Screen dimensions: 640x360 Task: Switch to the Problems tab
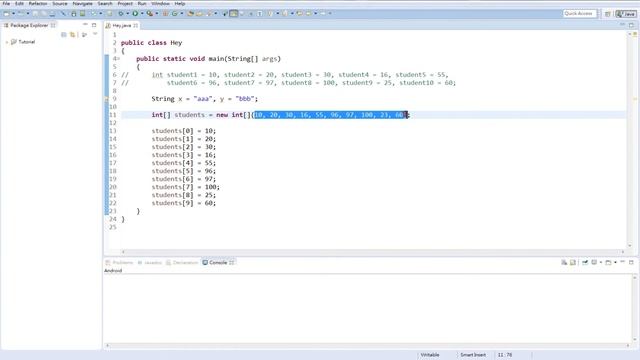[x=120, y=262]
